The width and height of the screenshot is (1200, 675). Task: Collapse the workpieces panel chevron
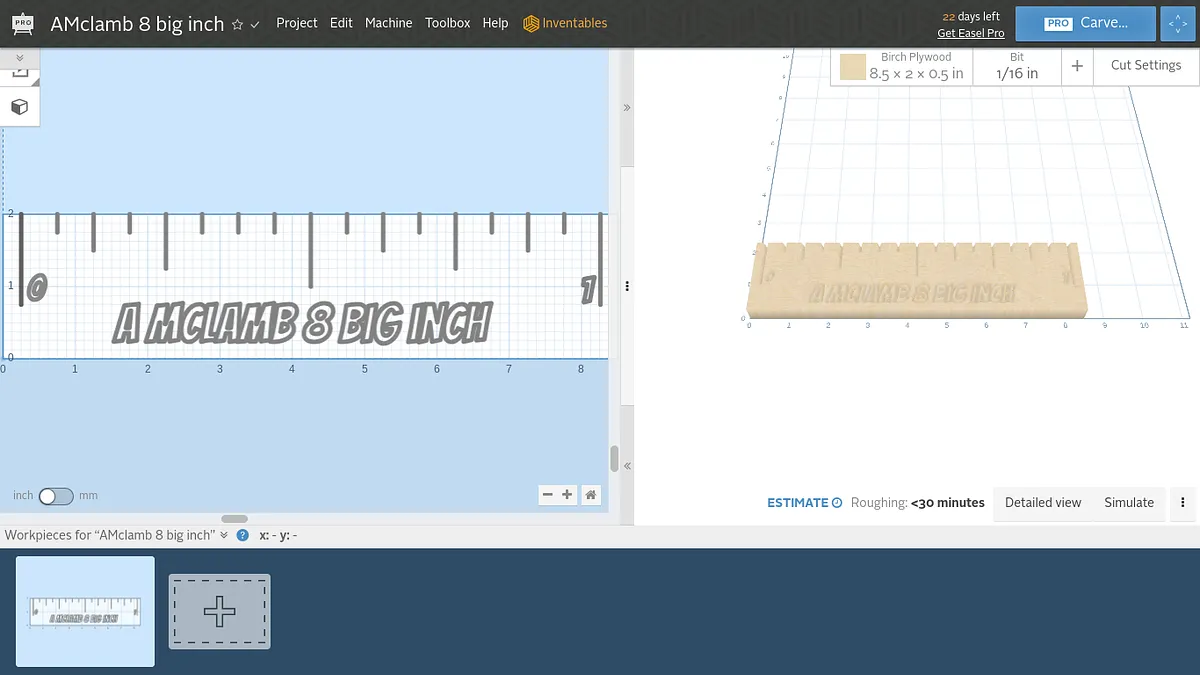coord(224,535)
